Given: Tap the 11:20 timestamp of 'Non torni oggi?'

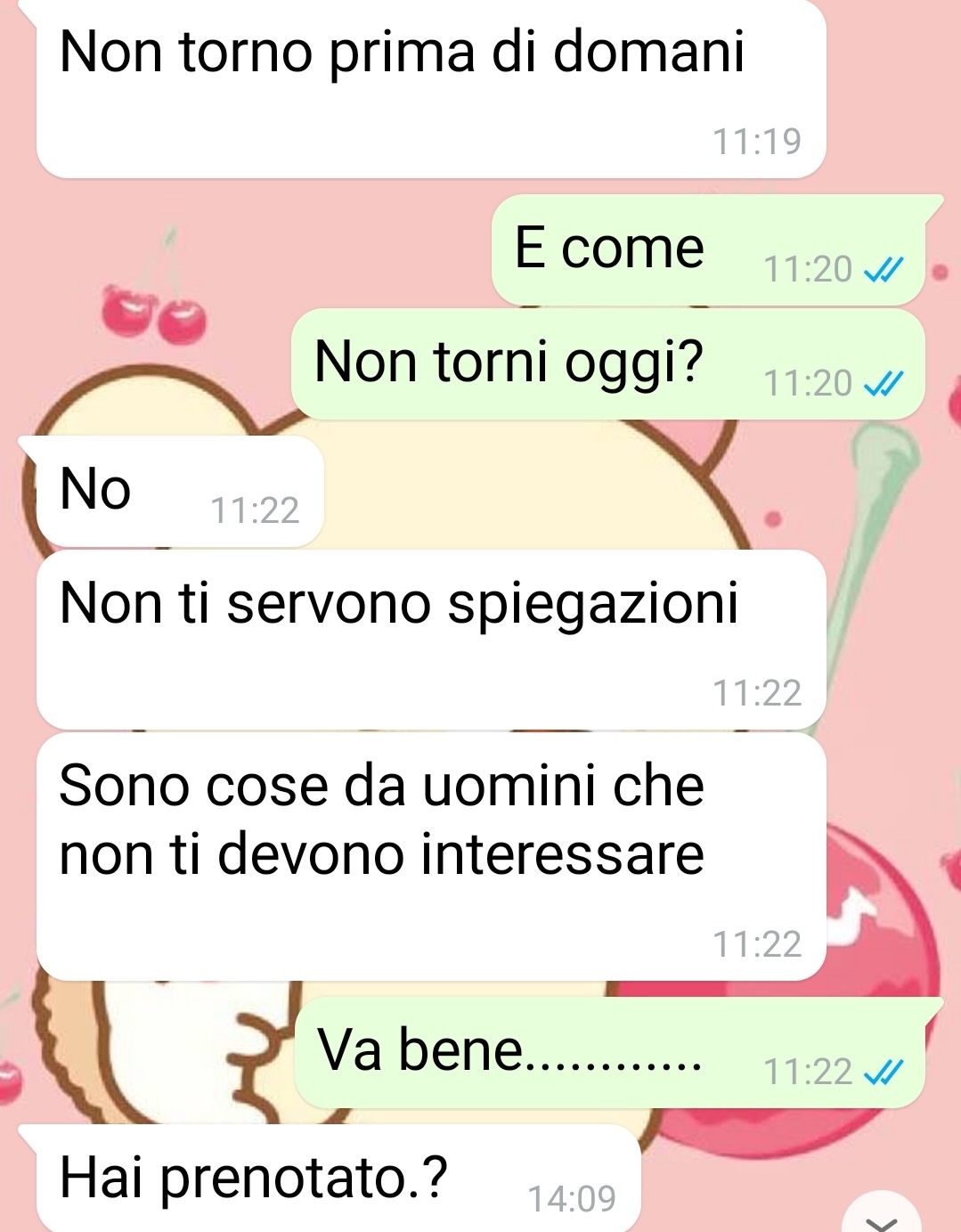Looking at the screenshot, I should pos(808,383).
